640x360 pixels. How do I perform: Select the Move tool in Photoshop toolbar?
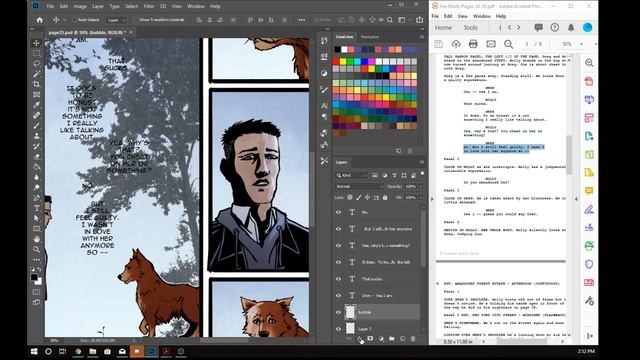point(37,43)
